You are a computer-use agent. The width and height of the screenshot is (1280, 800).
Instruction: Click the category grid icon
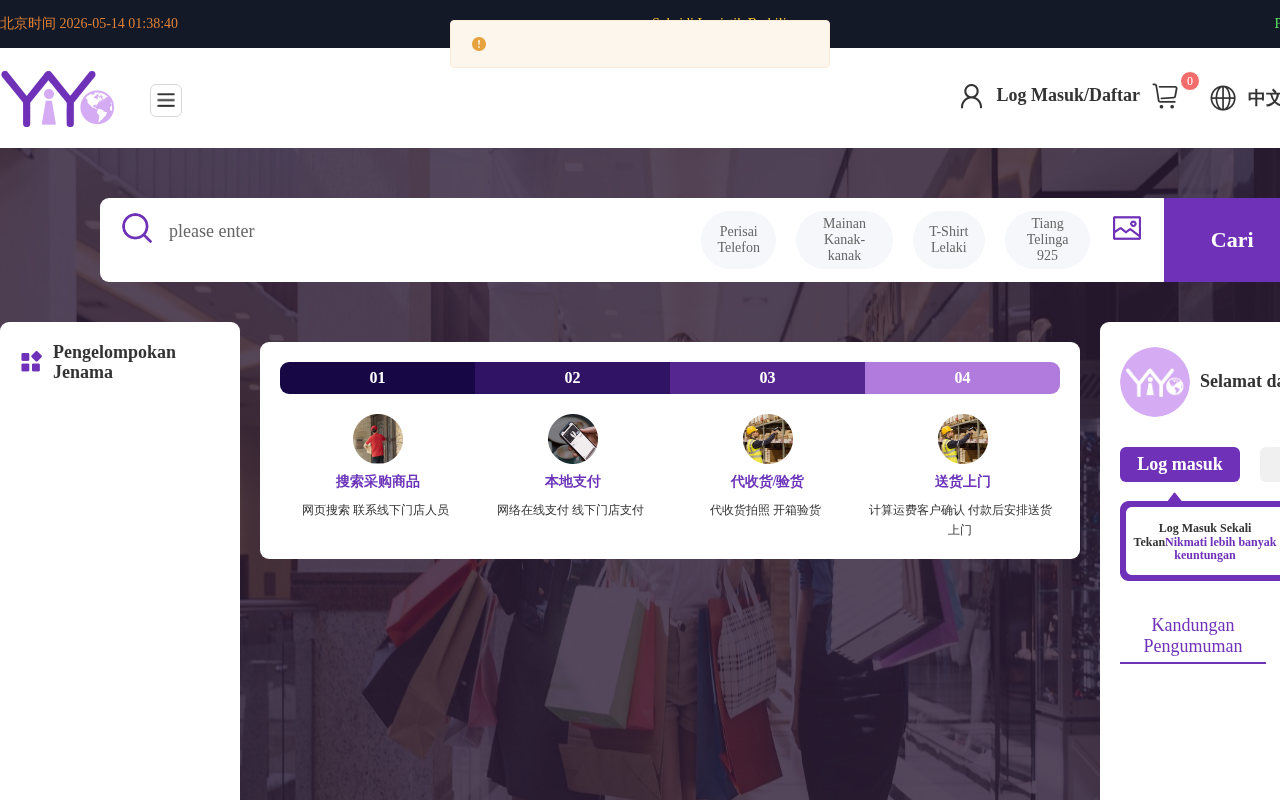pos(31,362)
